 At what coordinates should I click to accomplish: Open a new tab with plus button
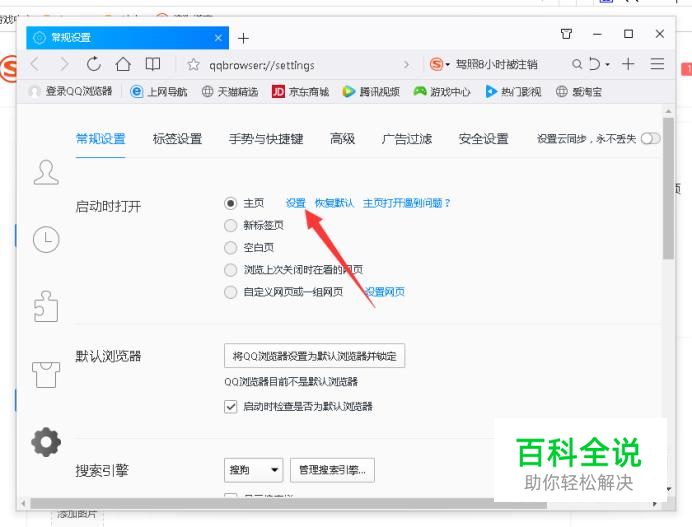pos(243,38)
